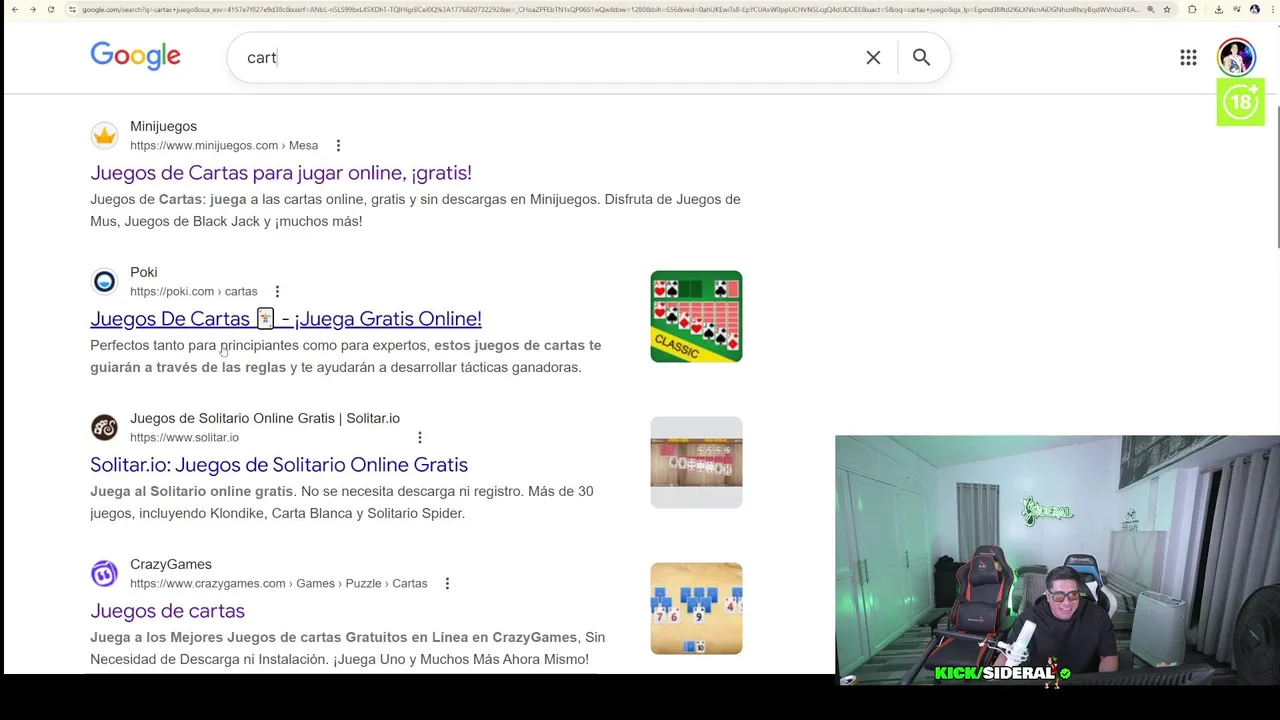Screen dimensions: 1280x720
Task: Open the Chrome three-dot menu
Action: (1271, 9)
